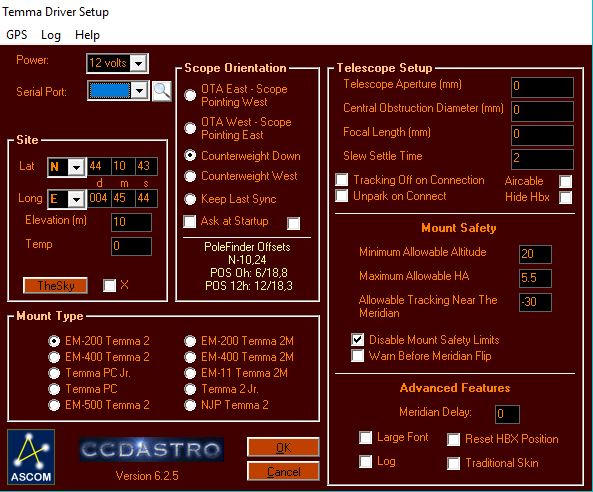Viewport: 593px width, 492px height.
Task: Enable Unpark on Connect
Action: [x=342, y=196]
